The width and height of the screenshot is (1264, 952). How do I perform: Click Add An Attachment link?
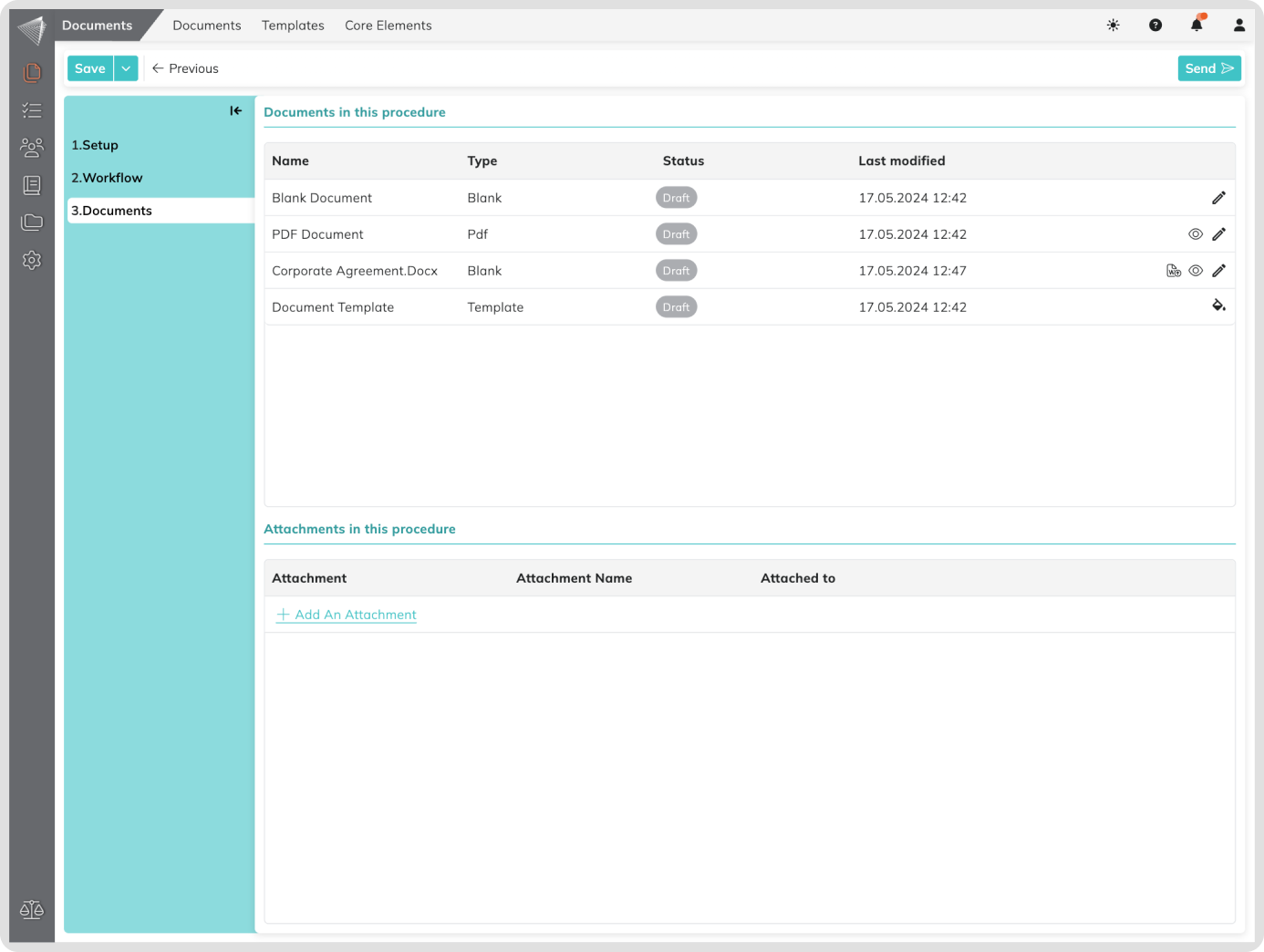pyautogui.click(x=347, y=615)
